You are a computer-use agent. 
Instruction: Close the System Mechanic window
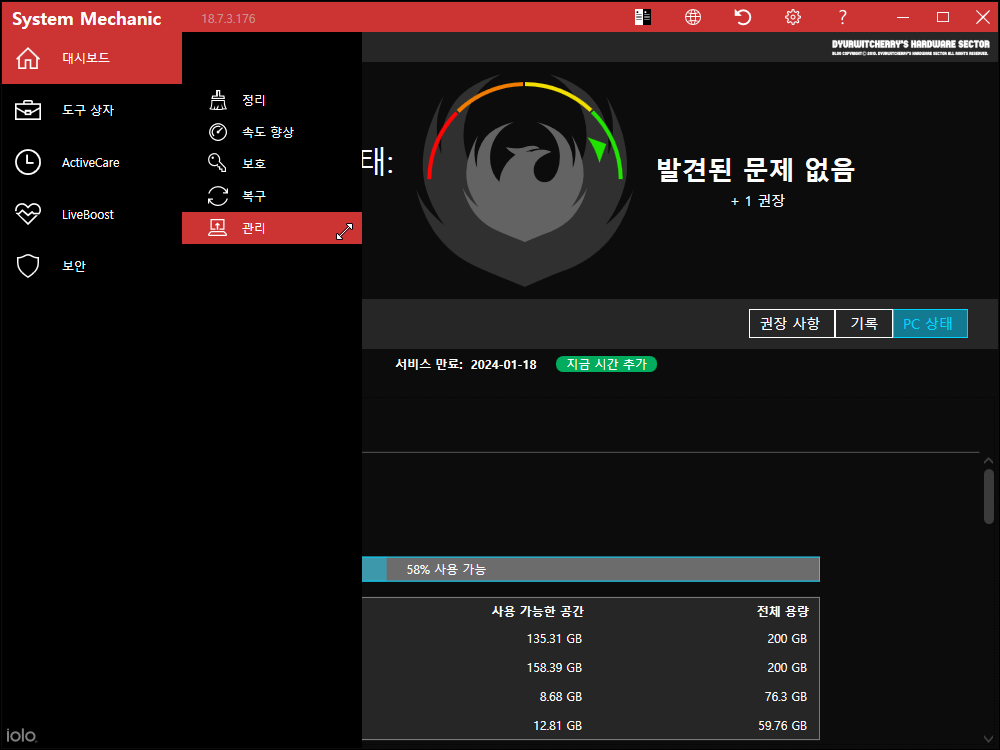coord(983,17)
